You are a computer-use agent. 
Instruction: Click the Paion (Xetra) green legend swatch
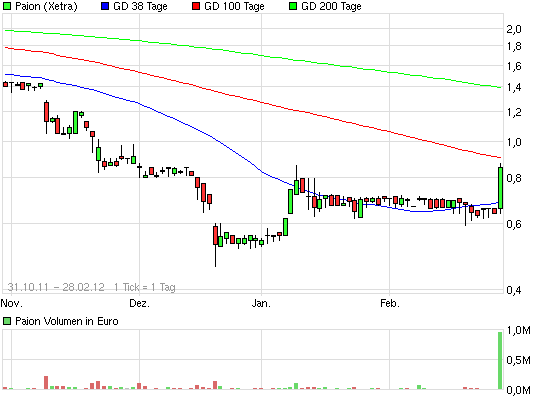tap(7, 6)
